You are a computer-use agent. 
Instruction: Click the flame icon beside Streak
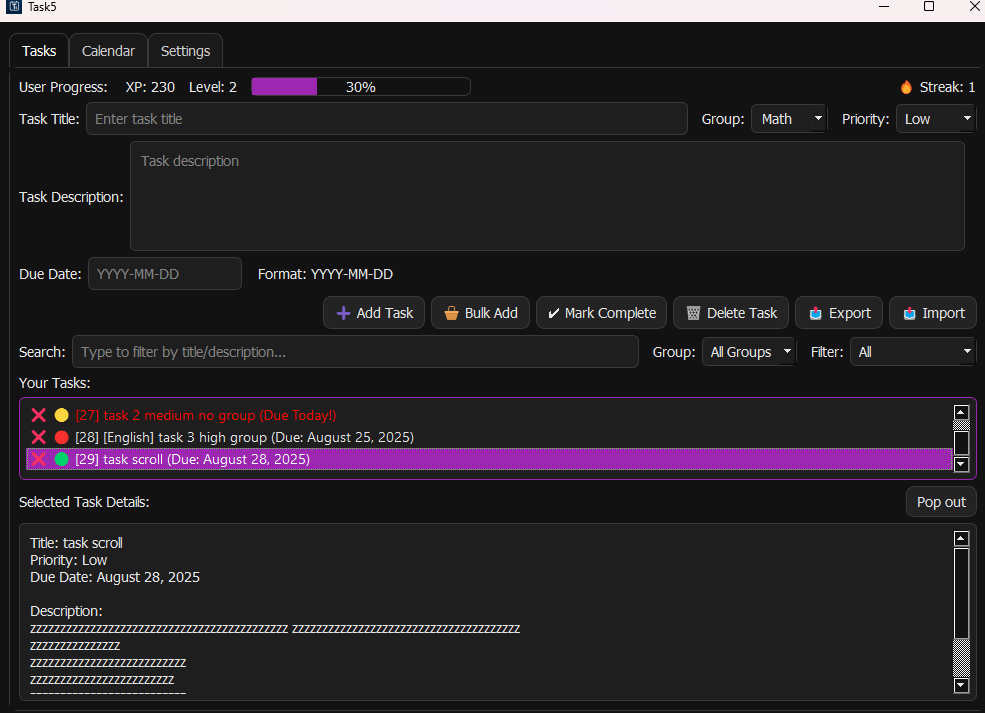[x=906, y=87]
